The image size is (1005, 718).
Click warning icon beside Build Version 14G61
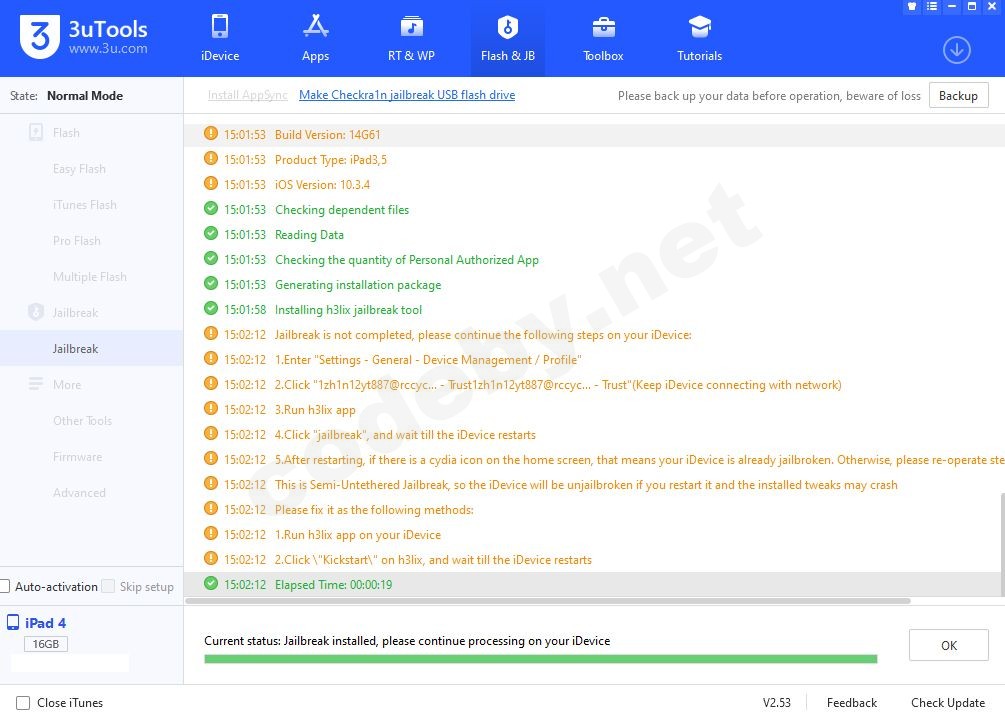pos(210,133)
